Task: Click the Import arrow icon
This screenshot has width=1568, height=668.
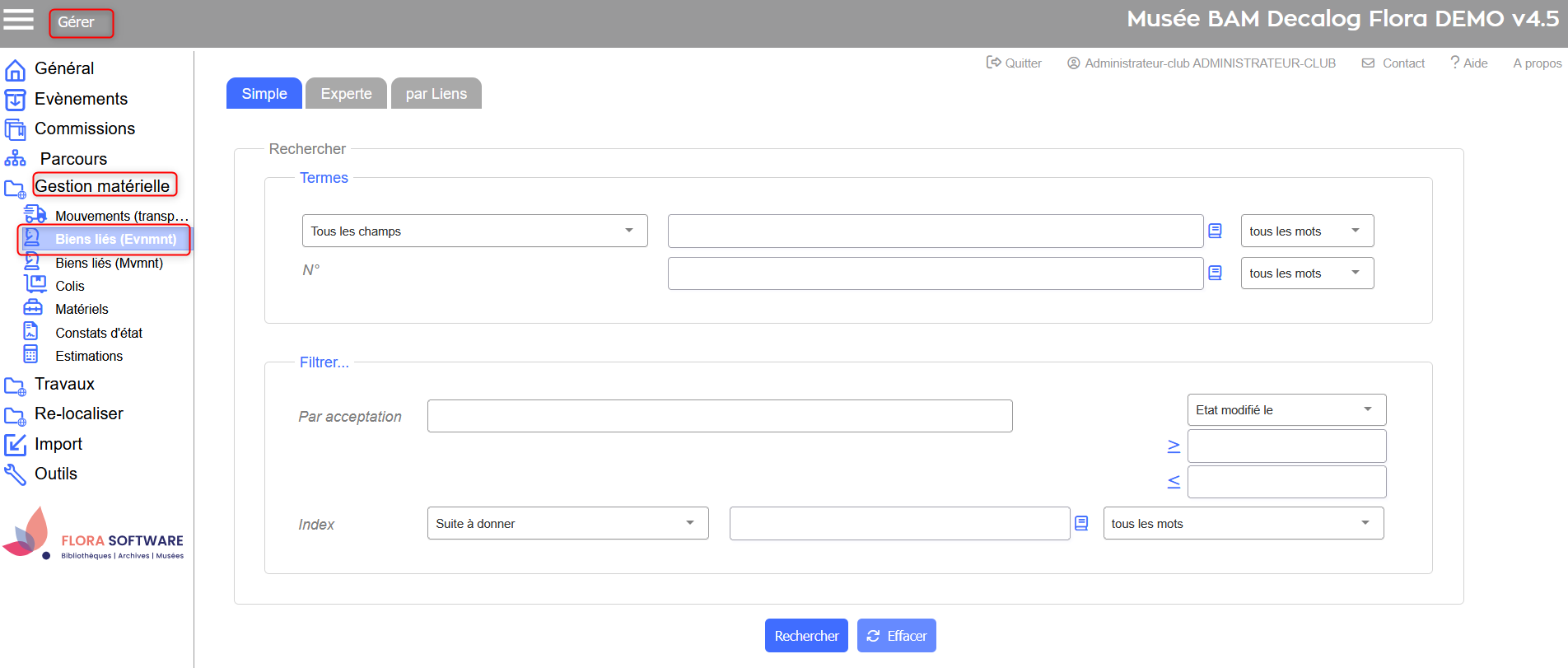Action: tap(15, 445)
